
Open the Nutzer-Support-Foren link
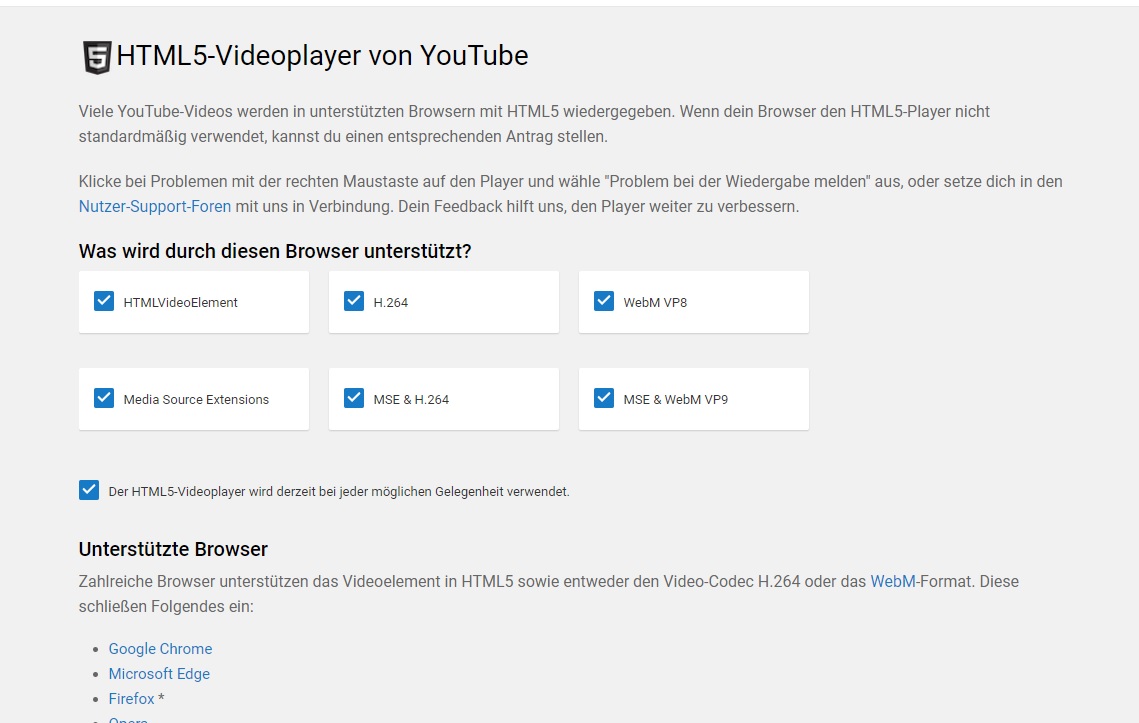click(x=155, y=206)
